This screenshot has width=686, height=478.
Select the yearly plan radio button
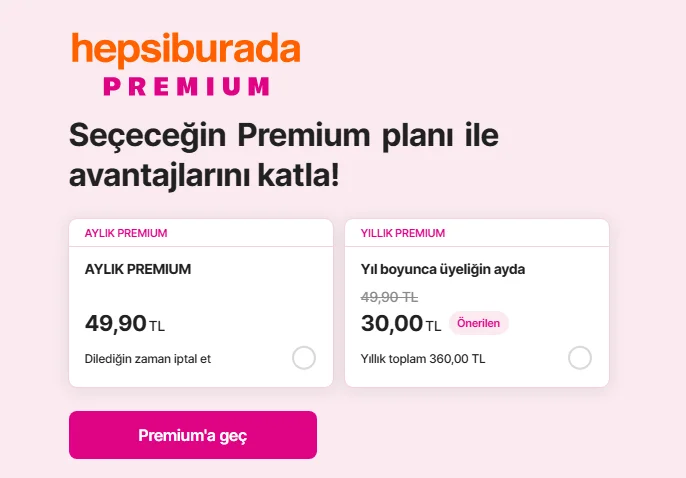tap(580, 358)
